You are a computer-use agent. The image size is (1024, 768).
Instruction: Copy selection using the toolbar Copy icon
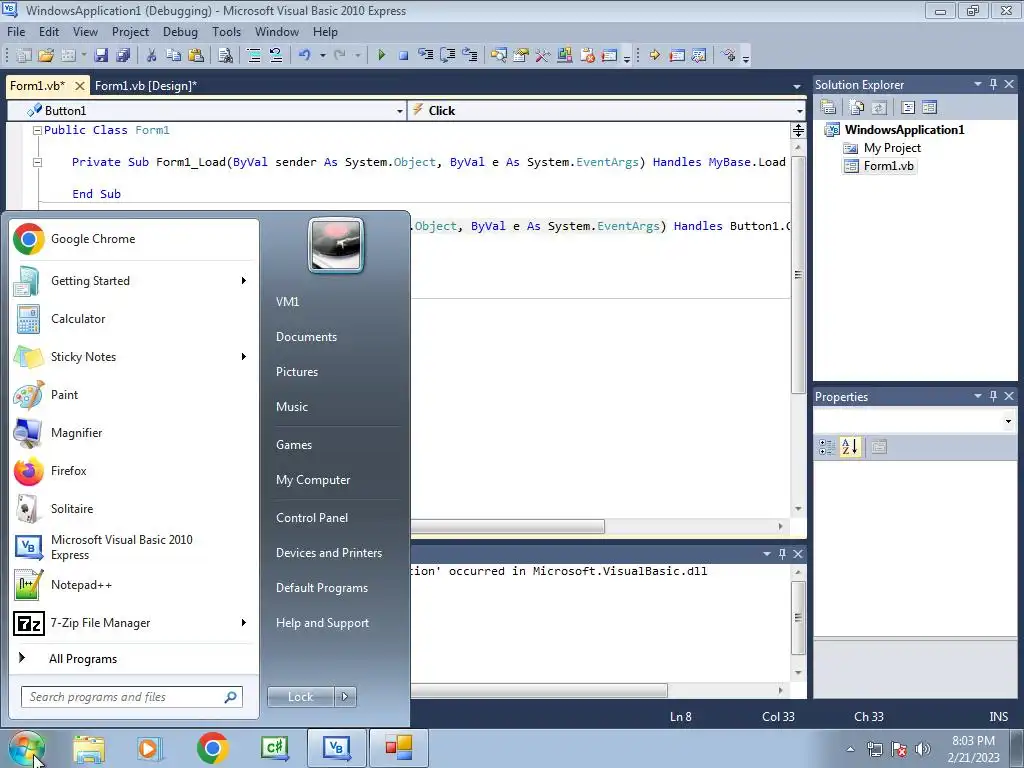click(x=174, y=56)
